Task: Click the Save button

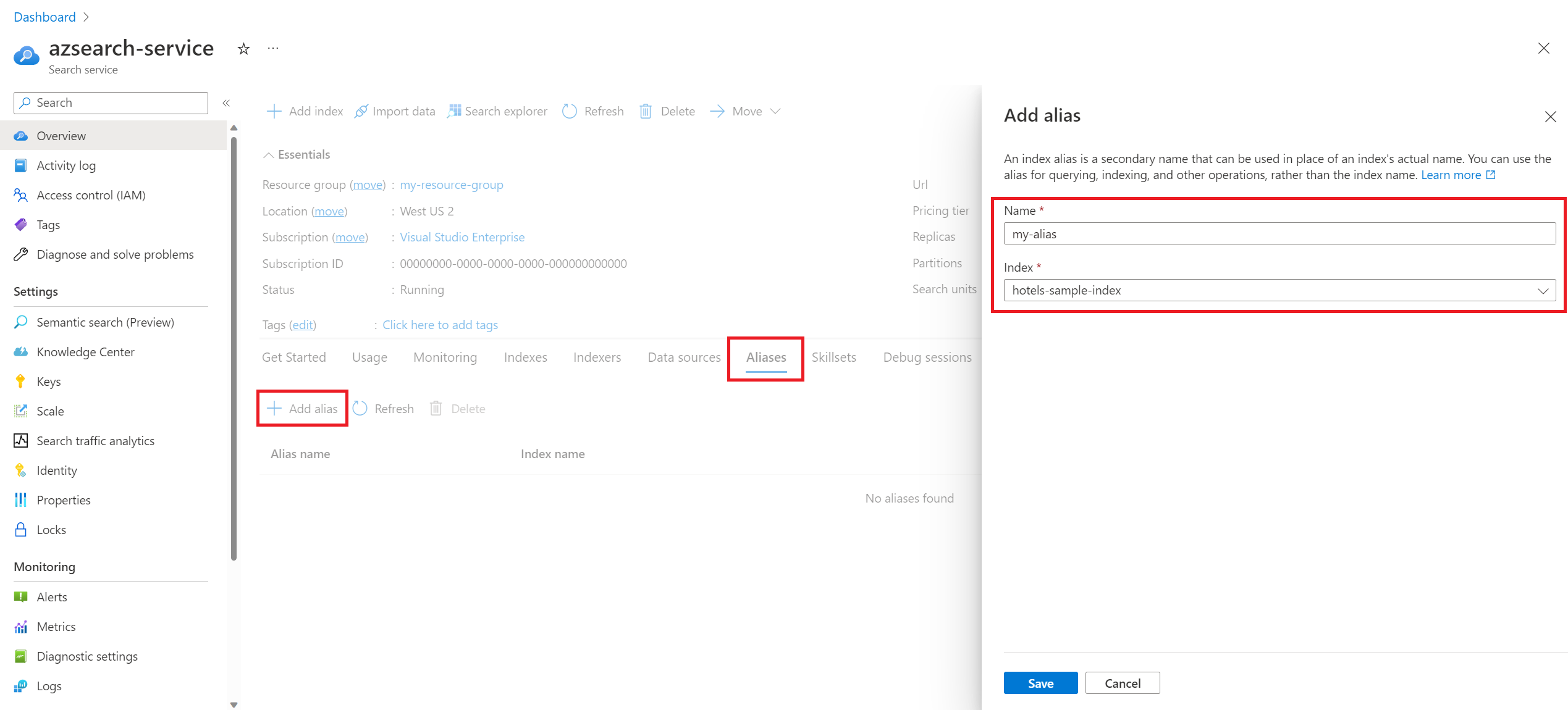Action: (x=1040, y=683)
